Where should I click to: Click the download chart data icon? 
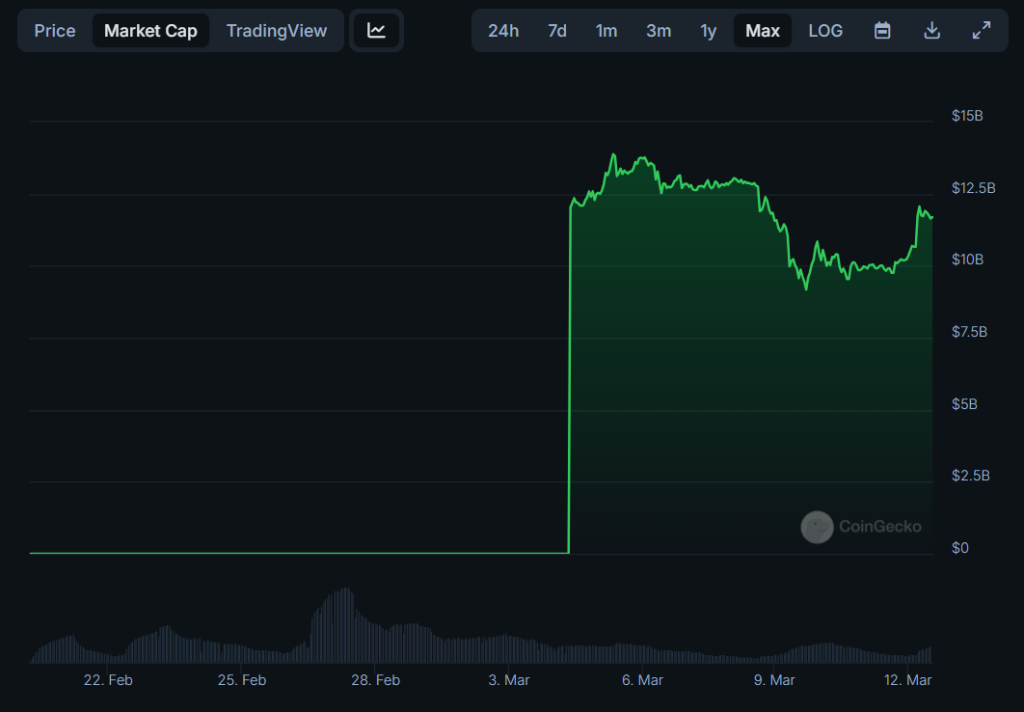coord(932,31)
